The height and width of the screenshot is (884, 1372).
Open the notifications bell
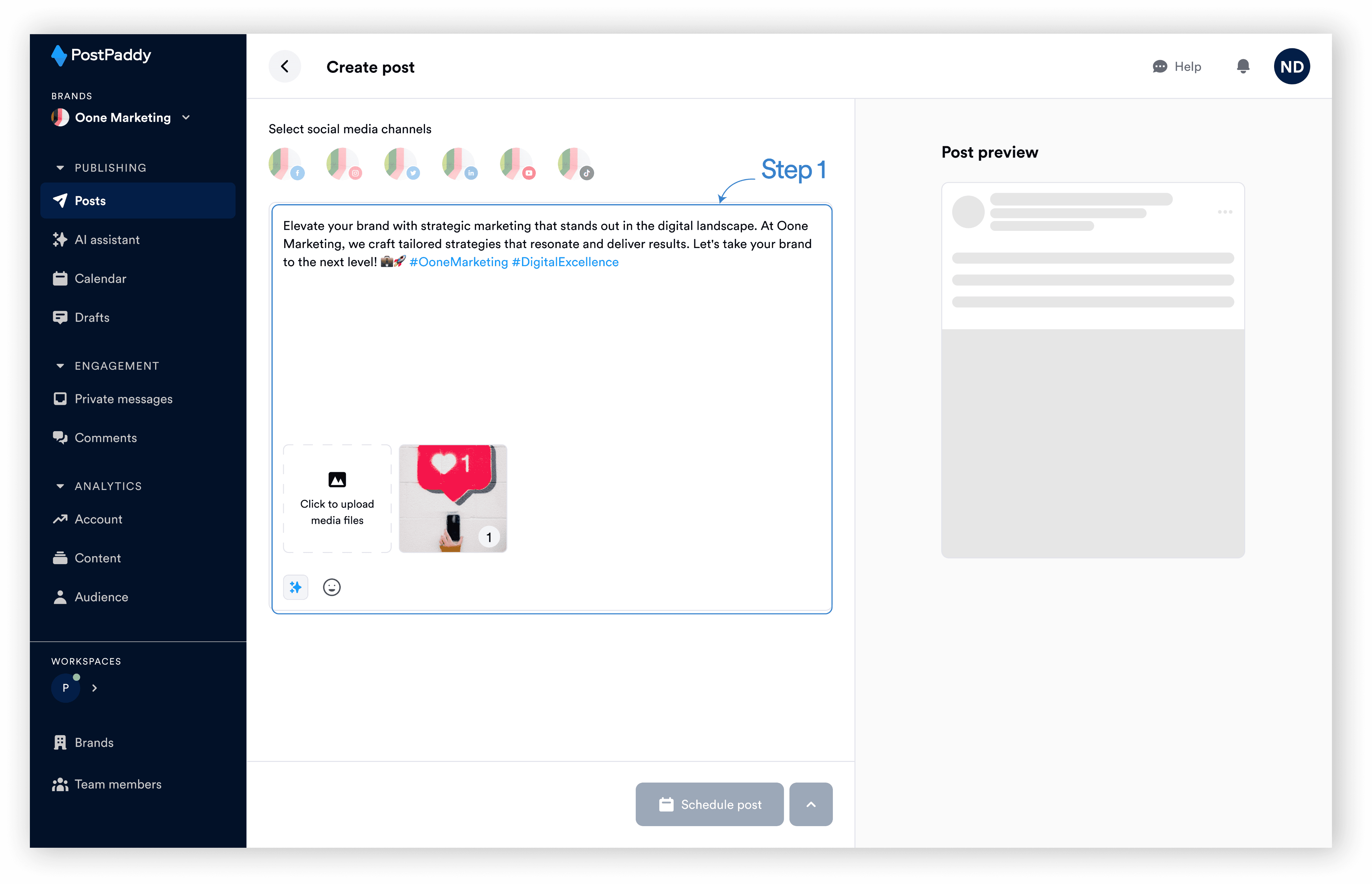pyautogui.click(x=1243, y=66)
